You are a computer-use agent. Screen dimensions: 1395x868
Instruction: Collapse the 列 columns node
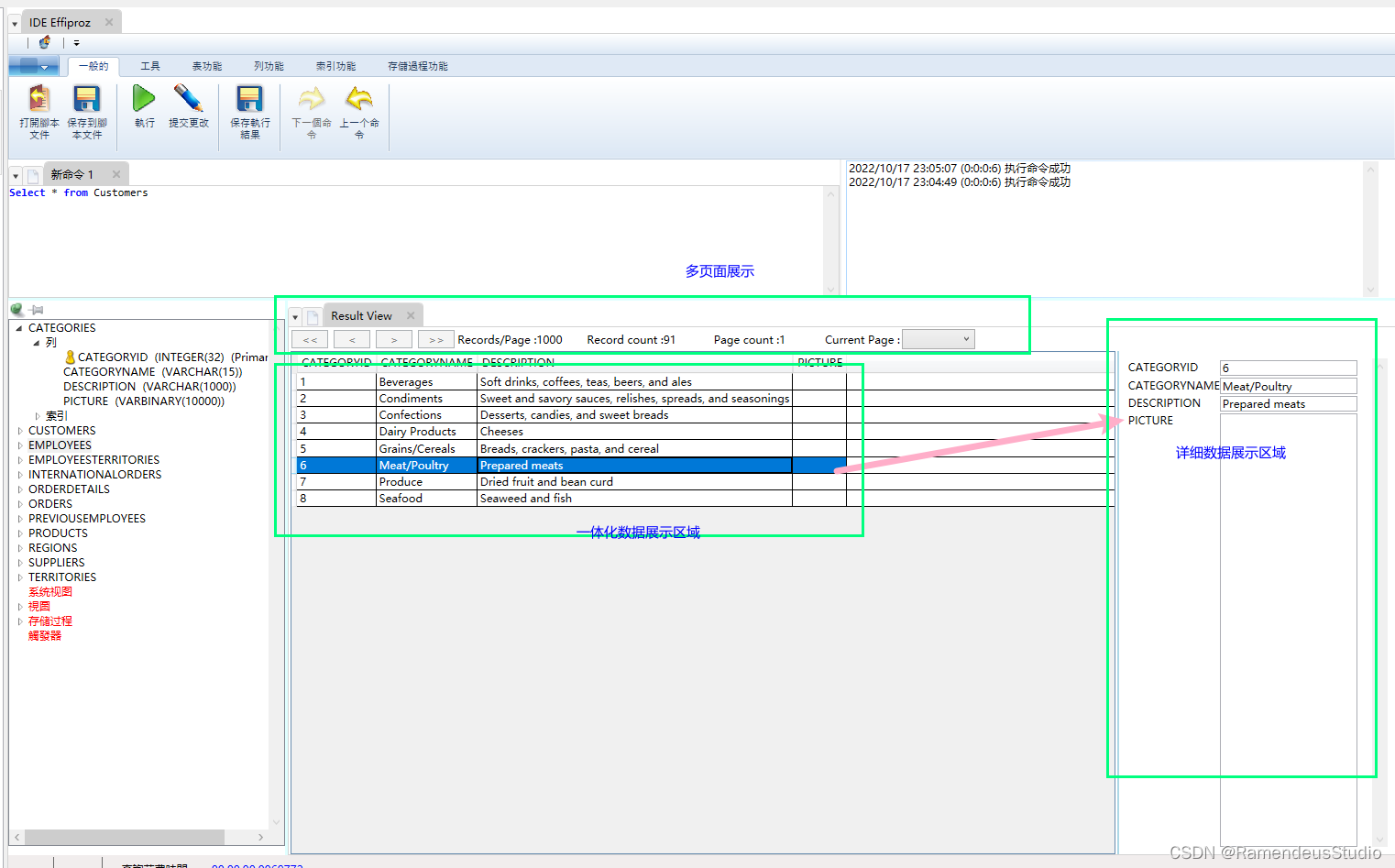click(37, 343)
